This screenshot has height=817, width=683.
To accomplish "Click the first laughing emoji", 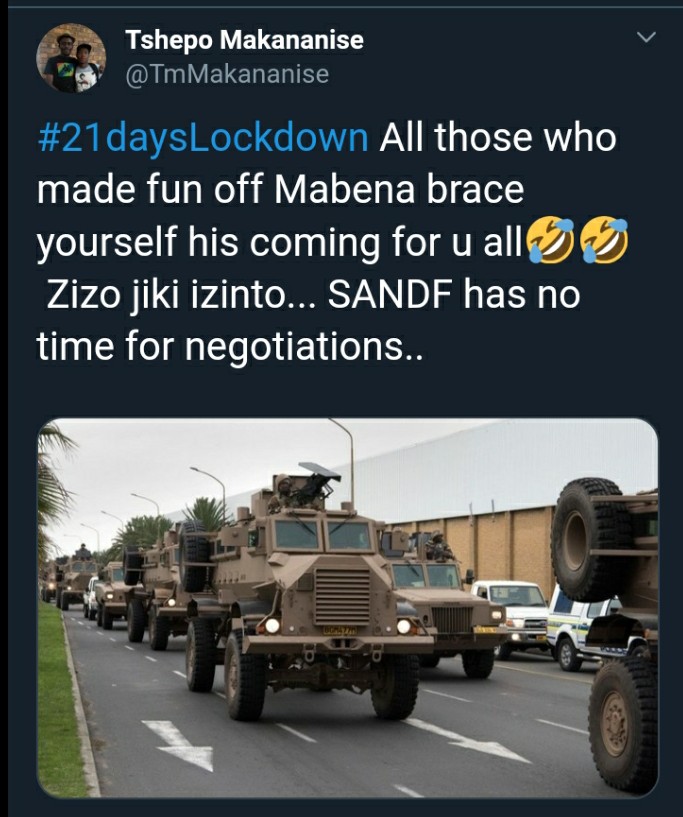I will [x=550, y=241].
